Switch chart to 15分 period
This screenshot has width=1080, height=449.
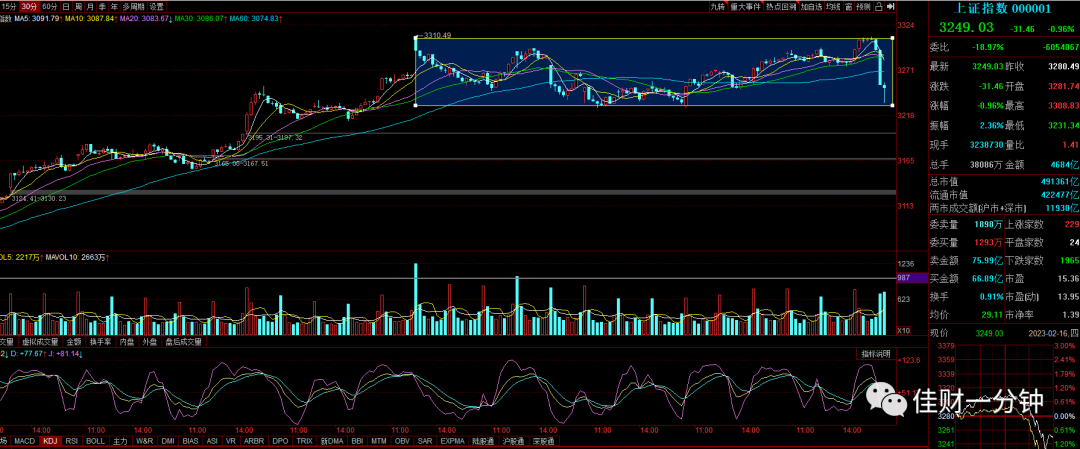[9, 7]
